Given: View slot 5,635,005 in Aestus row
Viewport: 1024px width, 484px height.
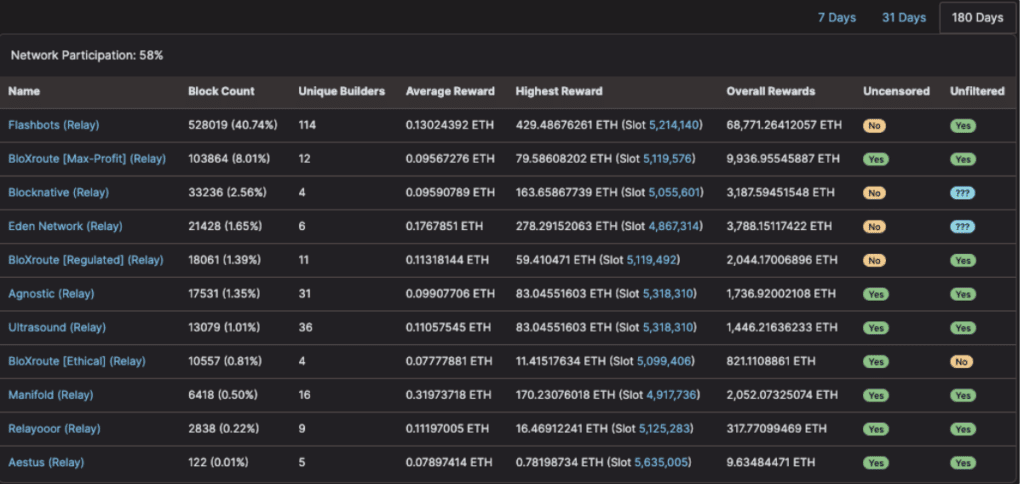Looking at the screenshot, I should (662, 462).
